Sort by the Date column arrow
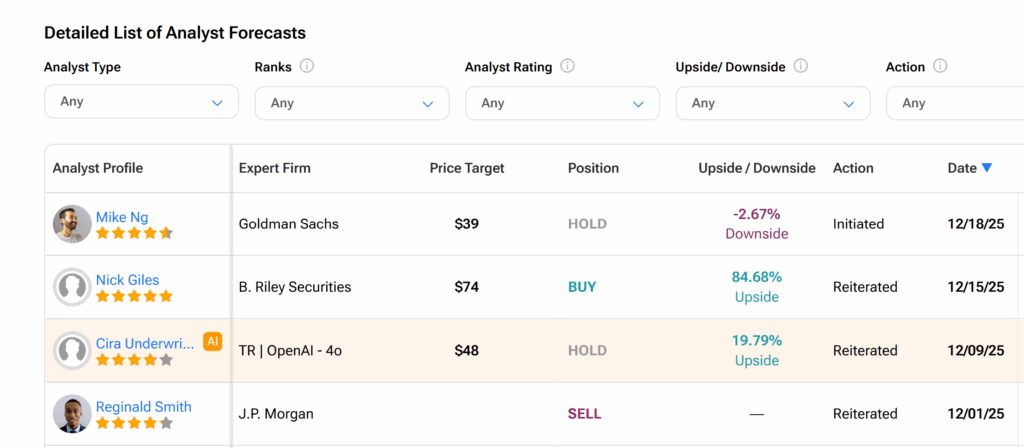The image size is (1024, 448). pos(987,168)
